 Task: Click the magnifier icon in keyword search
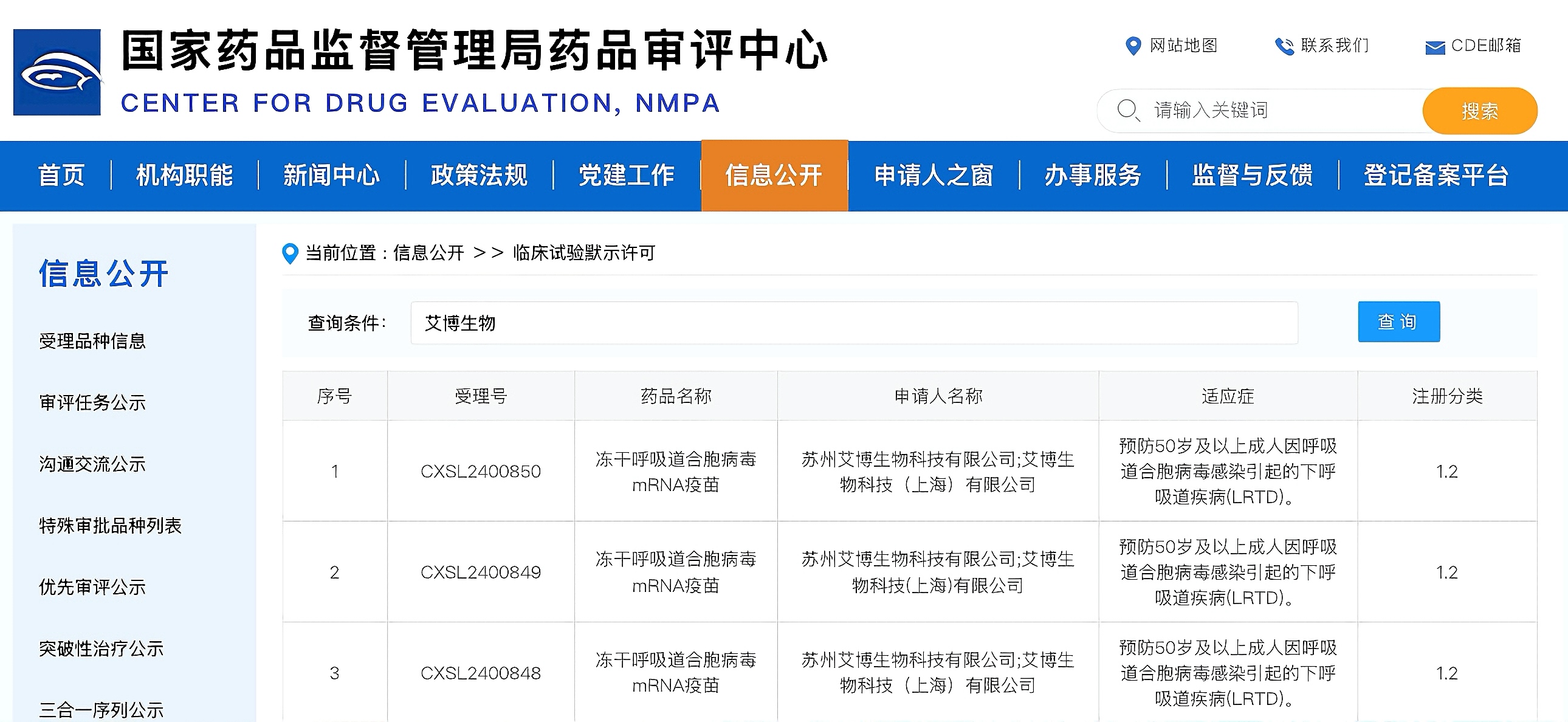[1128, 110]
